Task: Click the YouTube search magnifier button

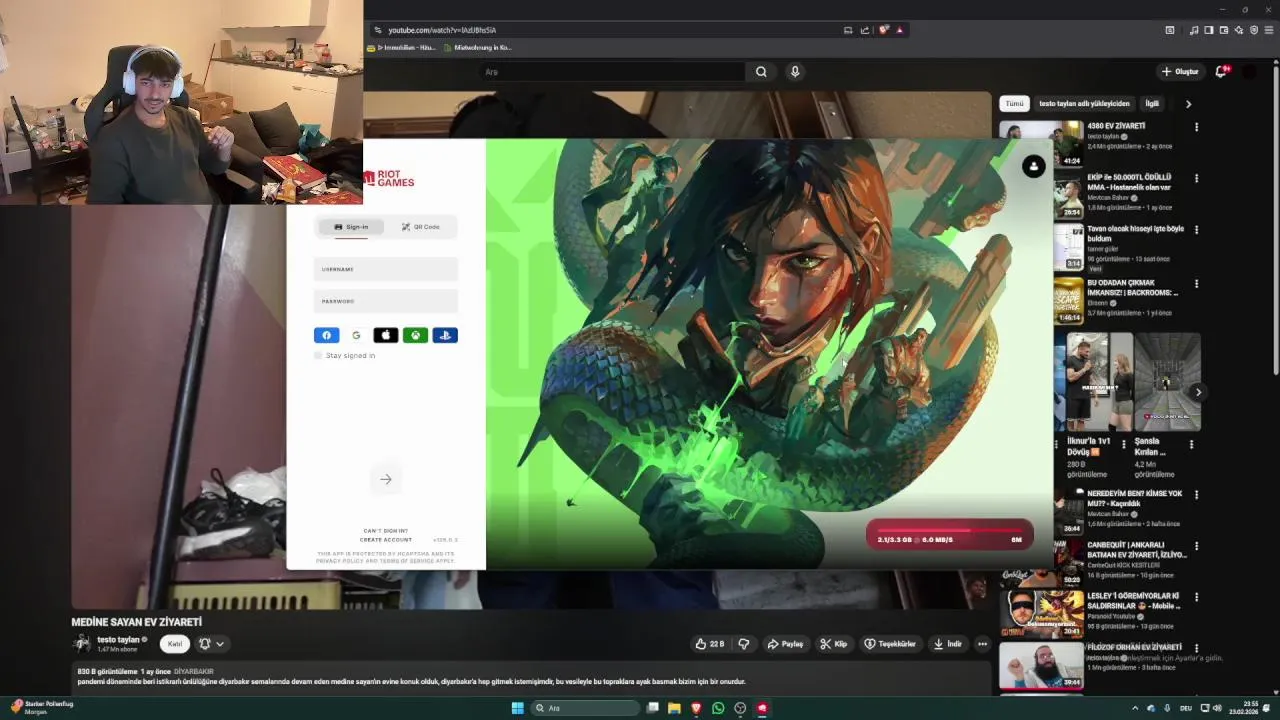Action: (761, 72)
